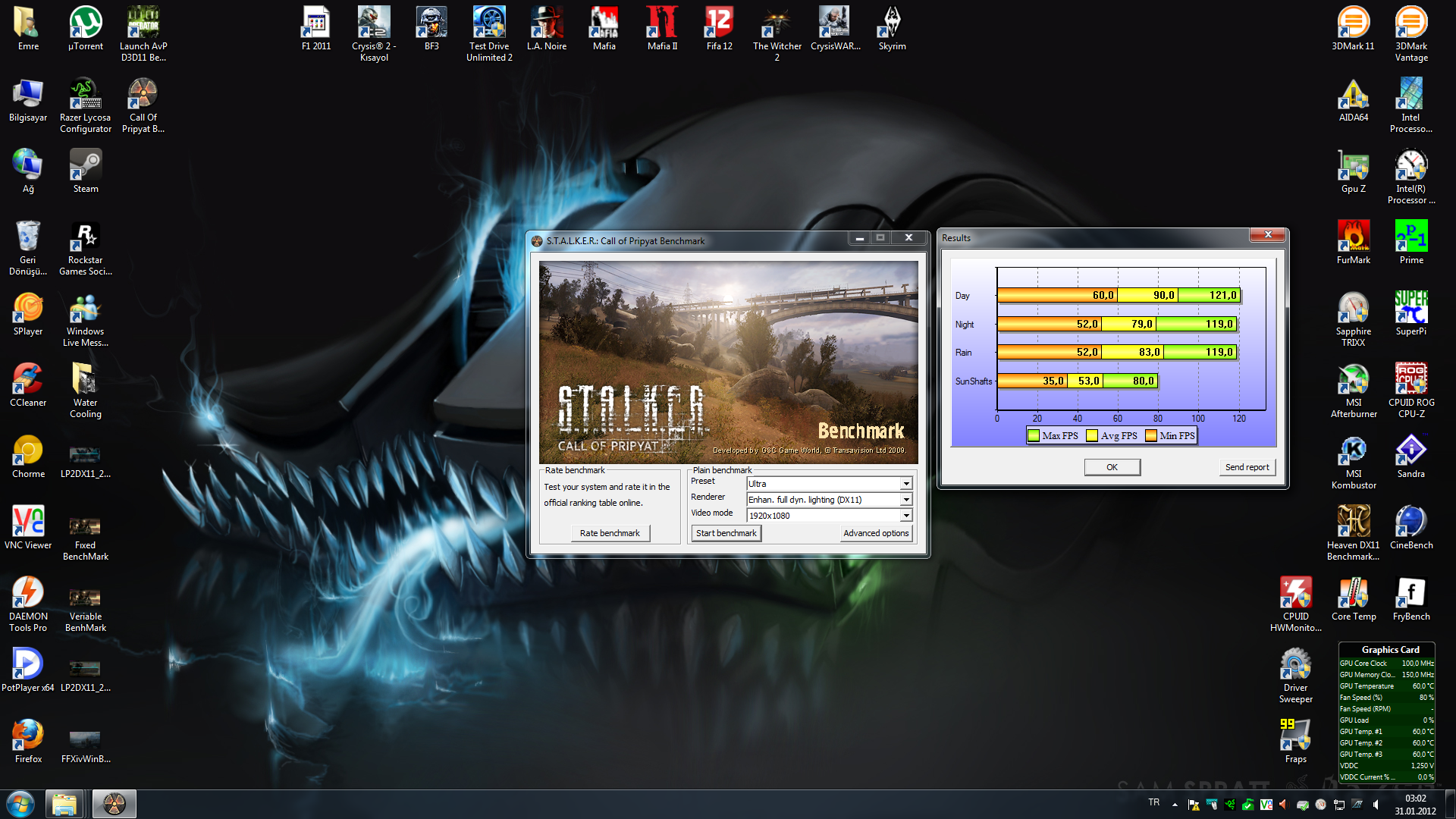1456x819 pixels.
Task: Expand the Preset dropdown showing Ultra
Action: [905, 484]
